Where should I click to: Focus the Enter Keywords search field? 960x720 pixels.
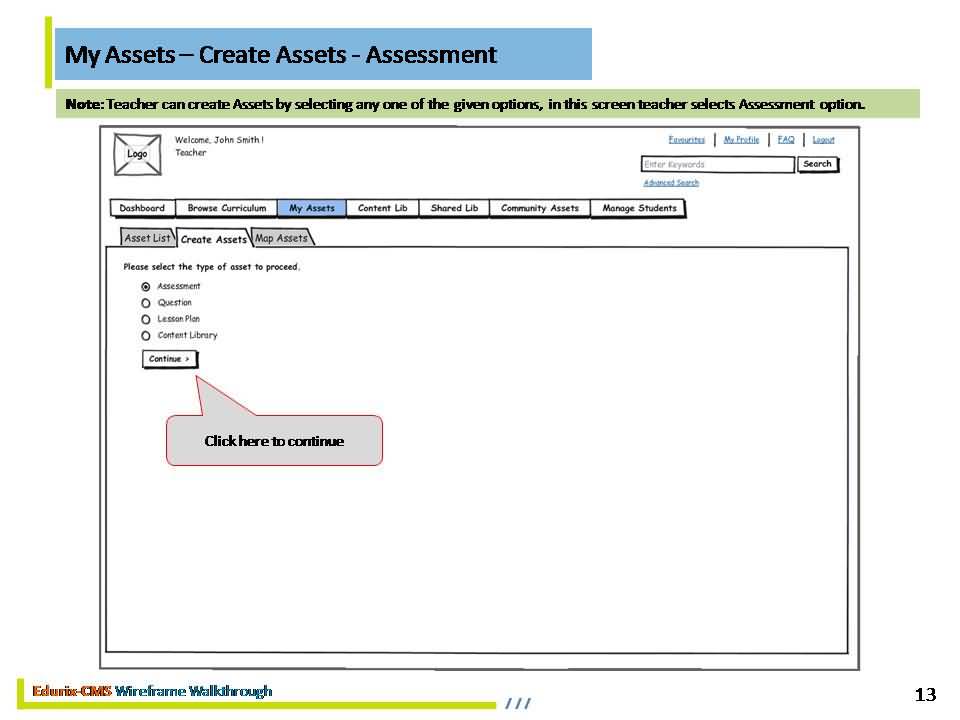tap(717, 165)
